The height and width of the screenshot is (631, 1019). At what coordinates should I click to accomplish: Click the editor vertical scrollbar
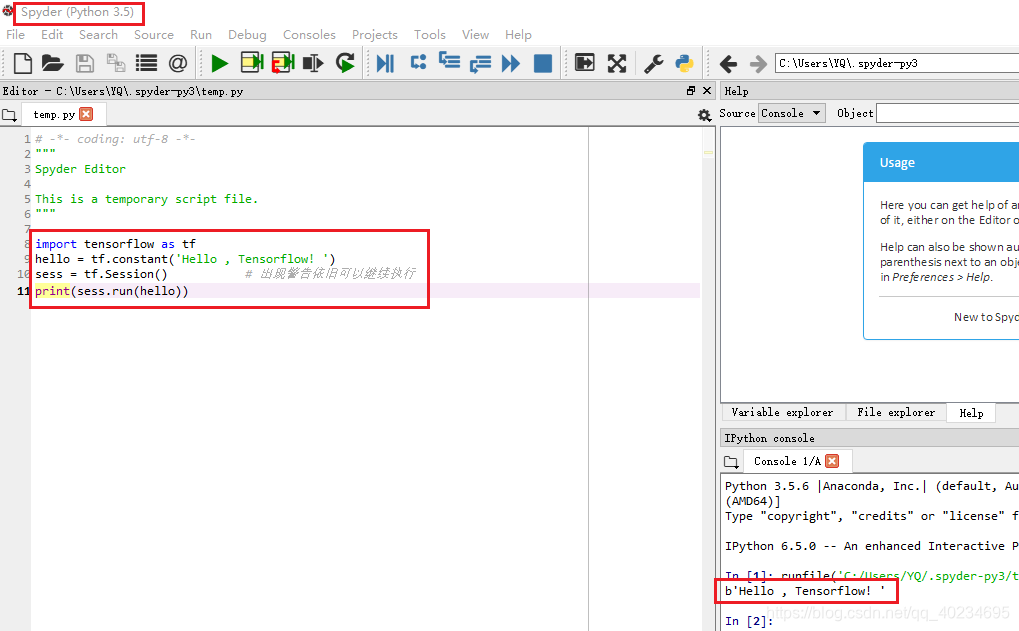point(708,377)
